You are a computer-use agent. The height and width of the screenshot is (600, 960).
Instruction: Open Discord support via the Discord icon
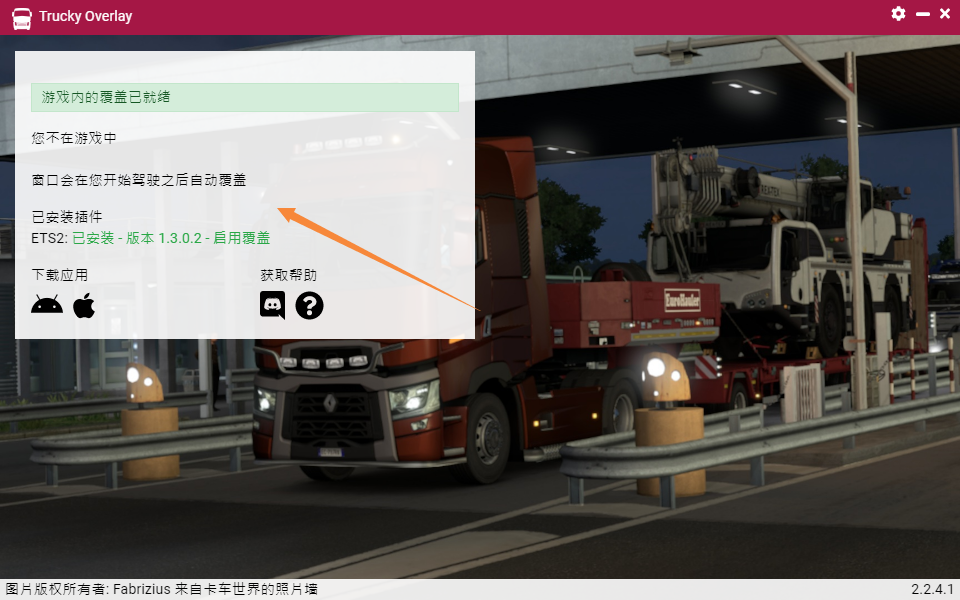(272, 305)
